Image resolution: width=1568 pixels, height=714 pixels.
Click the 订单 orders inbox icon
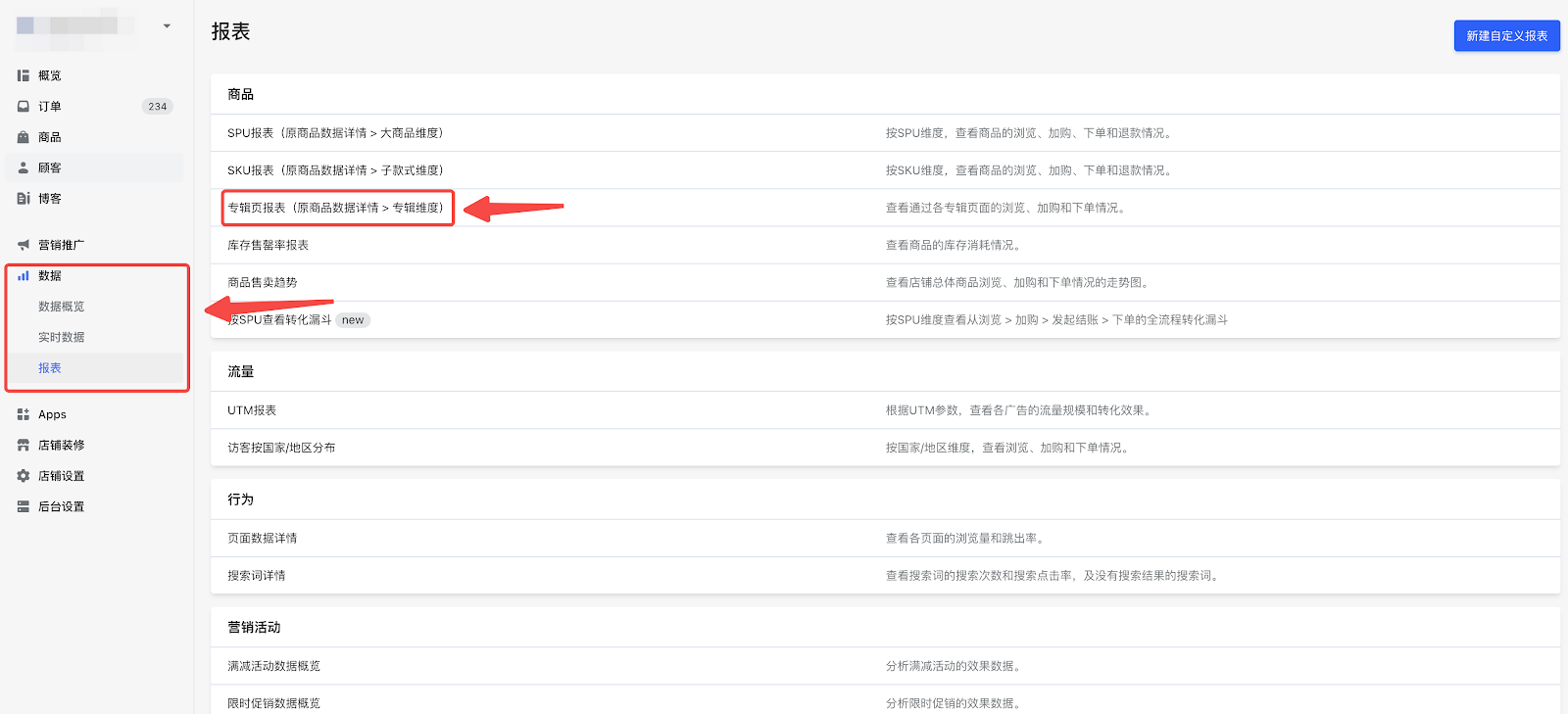pyautogui.click(x=23, y=106)
